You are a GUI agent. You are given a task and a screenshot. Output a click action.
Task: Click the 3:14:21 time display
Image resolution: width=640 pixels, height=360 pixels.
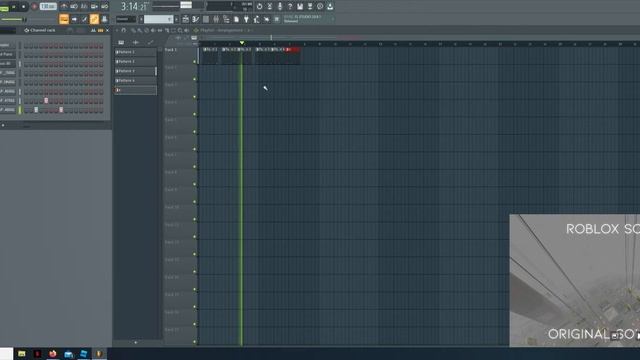[x=133, y=7]
